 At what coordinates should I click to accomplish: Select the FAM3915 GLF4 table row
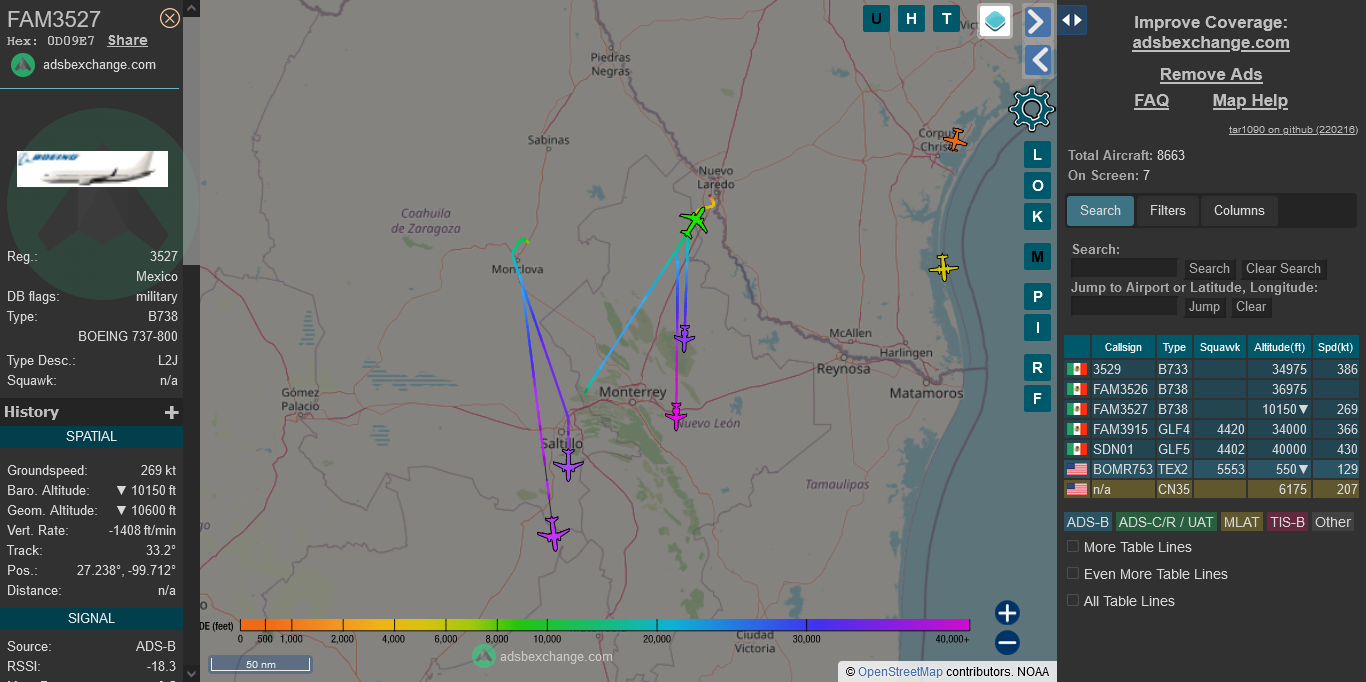[1212, 429]
